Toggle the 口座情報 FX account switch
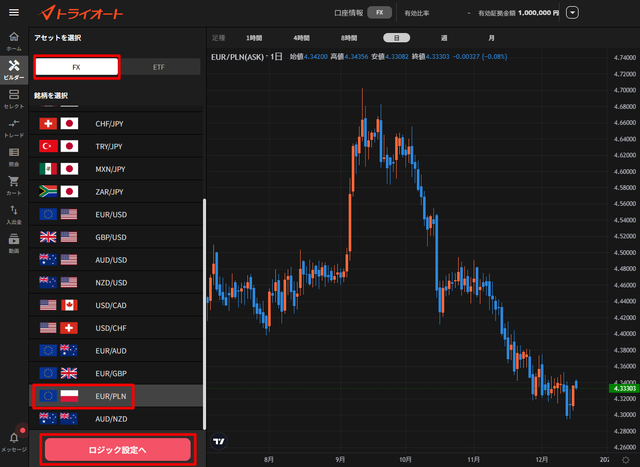This screenshot has width=640, height=467. pyautogui.click(x=380, y=13)
